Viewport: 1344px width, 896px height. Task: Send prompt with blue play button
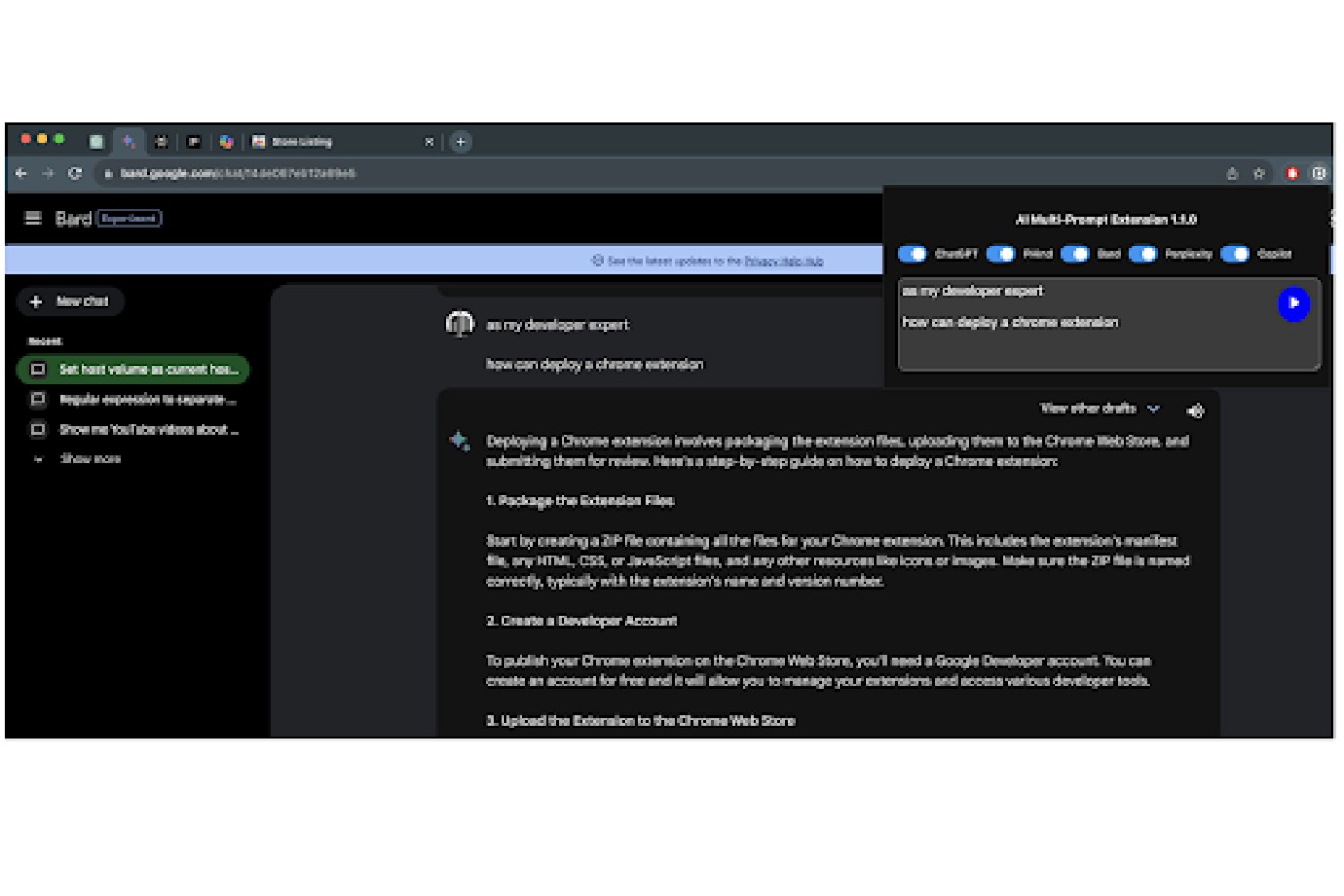(1294, 304)
